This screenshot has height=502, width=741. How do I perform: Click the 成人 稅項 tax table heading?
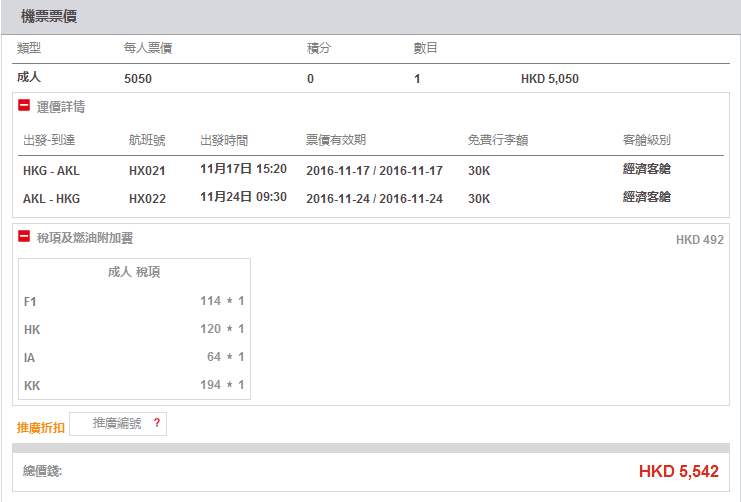coord(134,272)
